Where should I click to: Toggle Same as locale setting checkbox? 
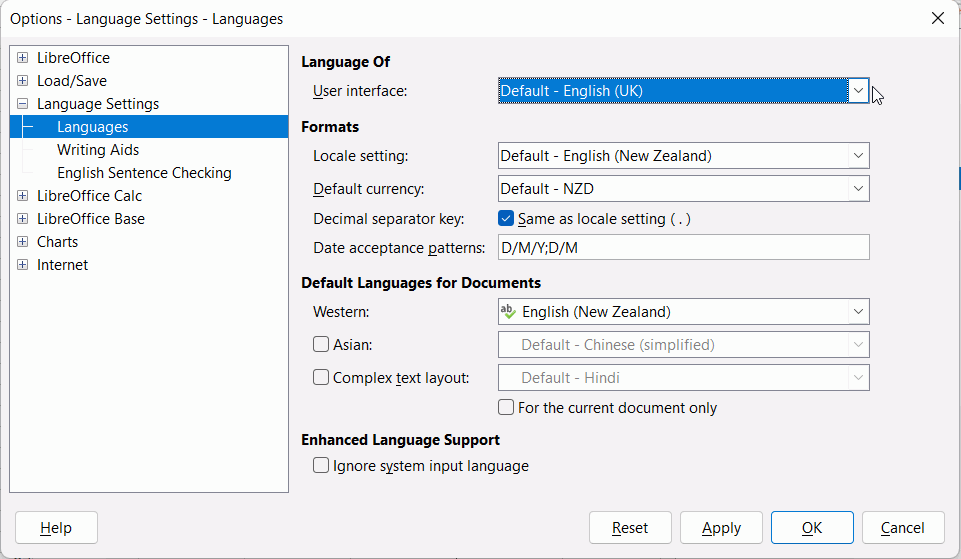pos(506,218)
